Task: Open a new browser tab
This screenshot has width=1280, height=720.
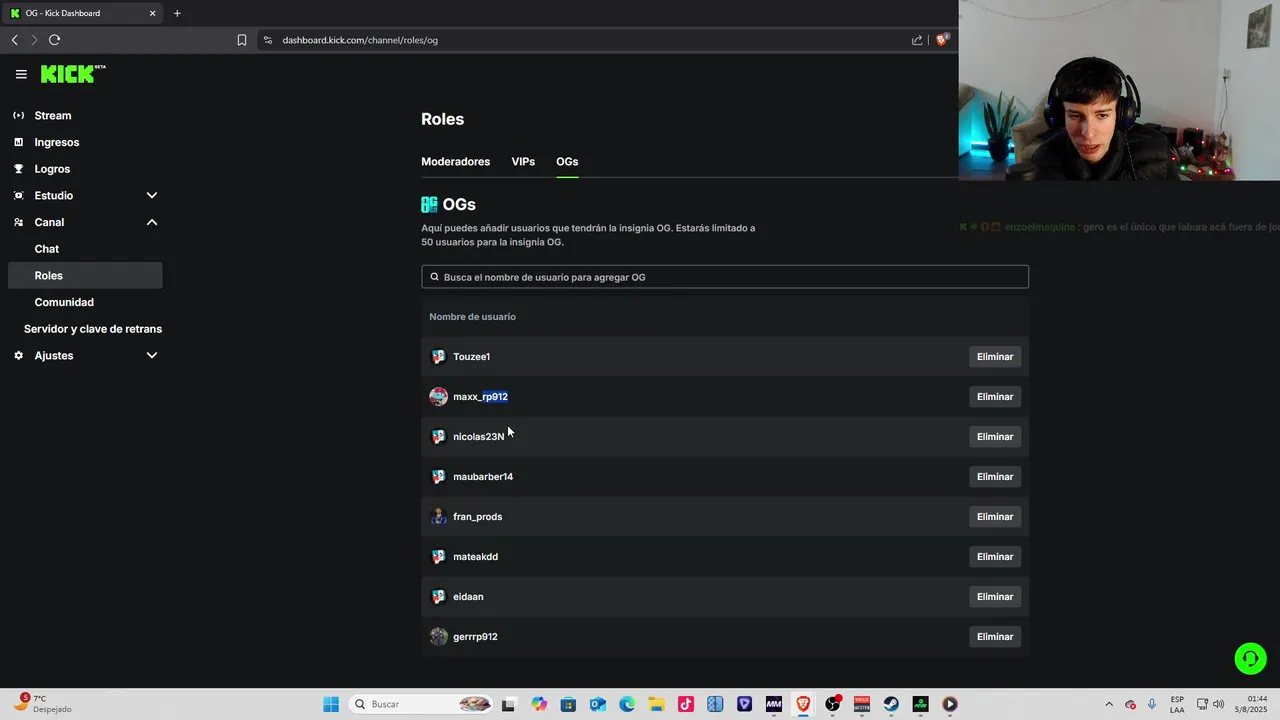Action: pyautogui.click(x=177, y=13)
